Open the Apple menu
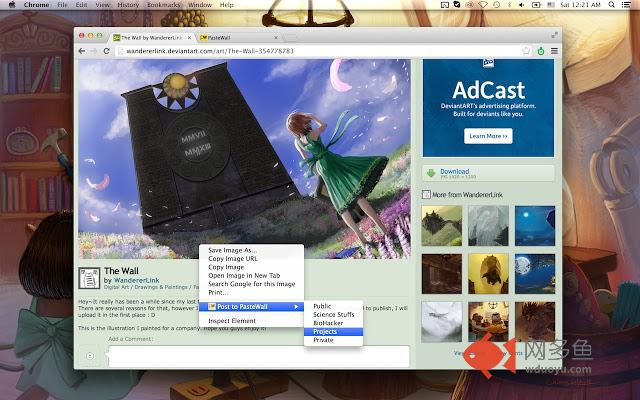Screen dimensions: 640x400 [x=12, y=5]
